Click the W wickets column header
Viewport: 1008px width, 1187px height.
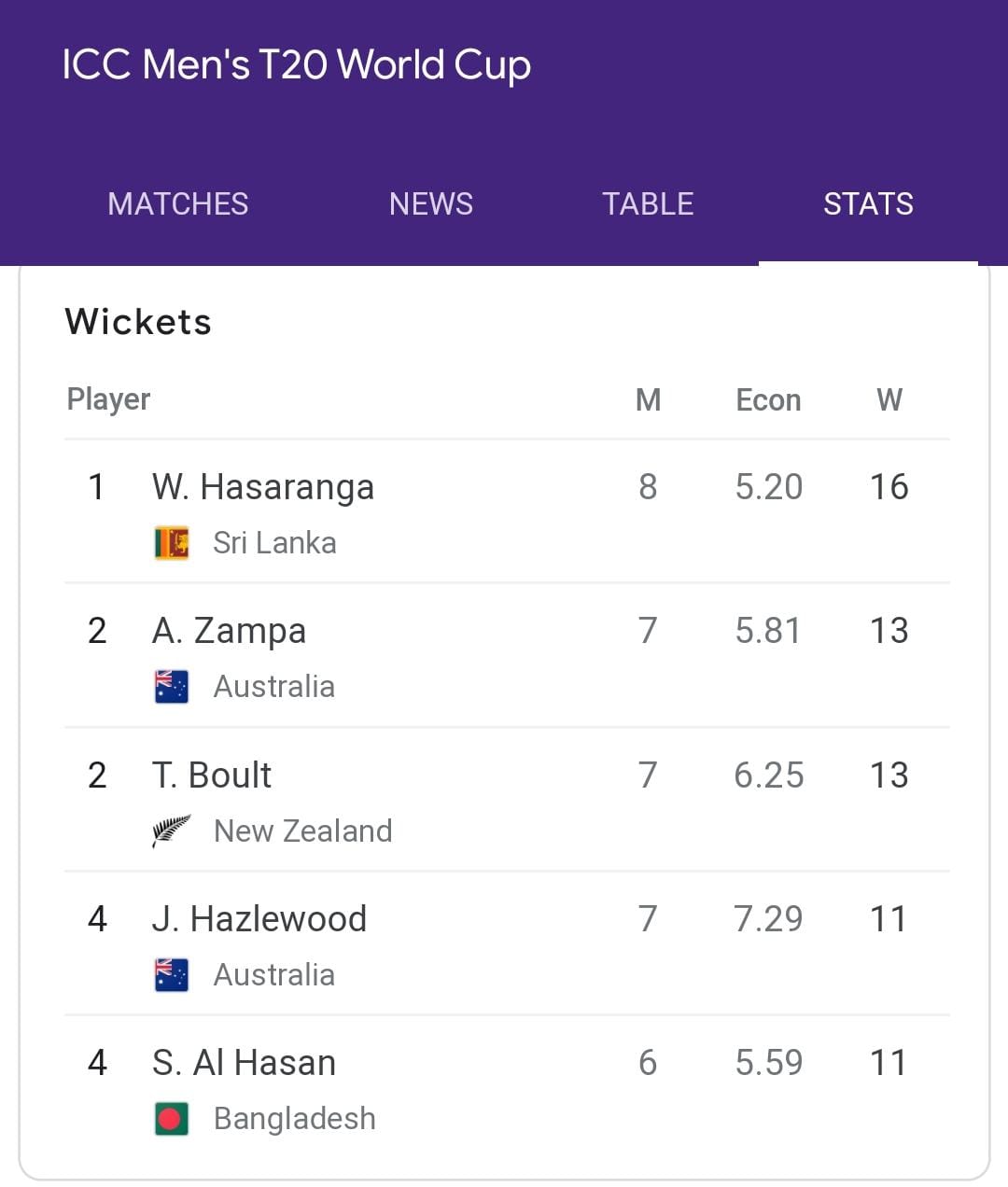[x=889, y=400]
